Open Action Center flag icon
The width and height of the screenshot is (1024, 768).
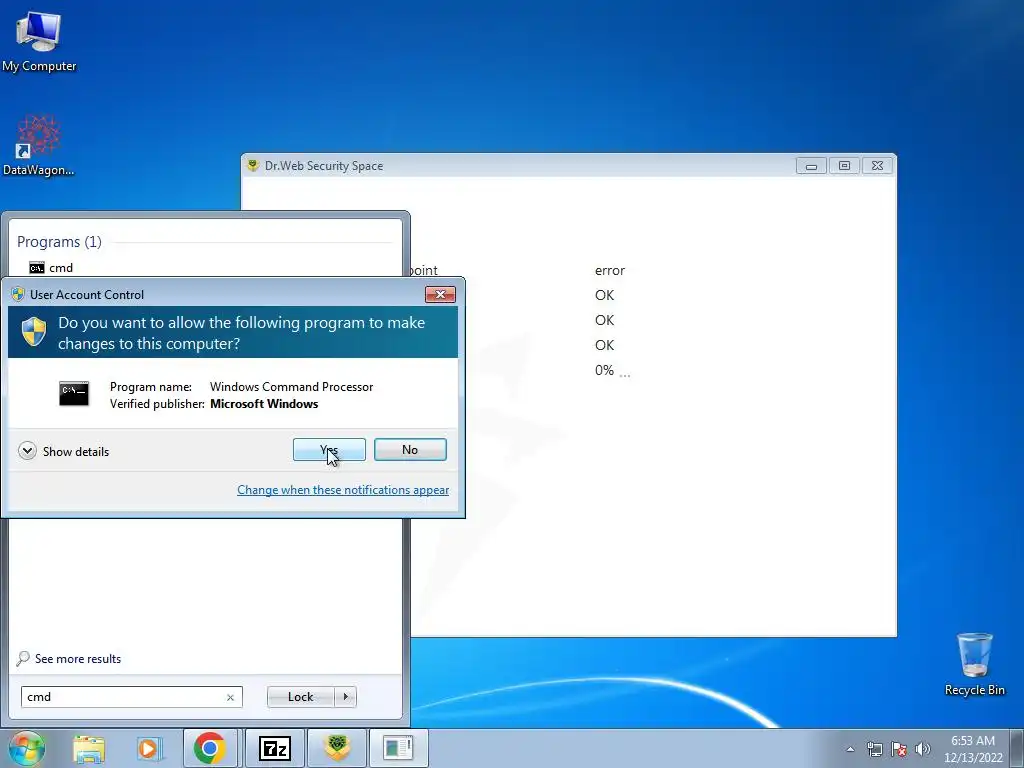coord(899,749)
